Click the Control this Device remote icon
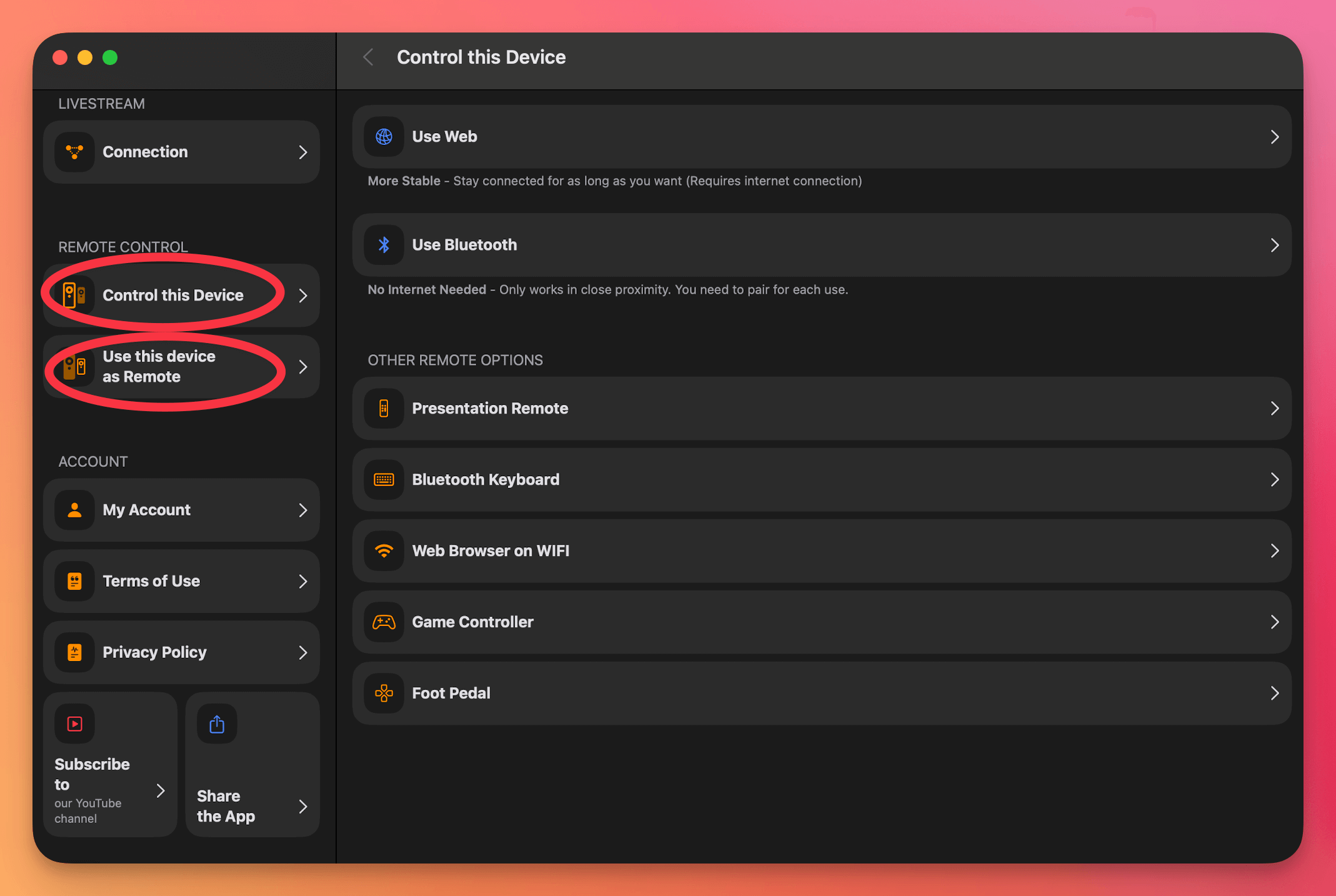 (x=74, y=295)
